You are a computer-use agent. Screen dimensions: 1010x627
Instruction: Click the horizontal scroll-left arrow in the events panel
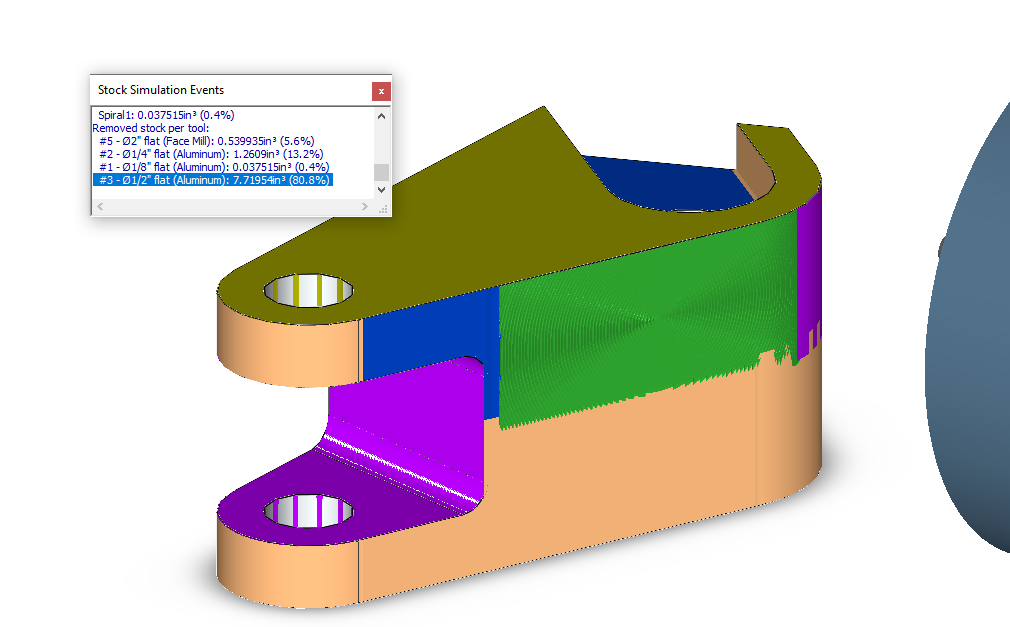(x=100, y=206)
